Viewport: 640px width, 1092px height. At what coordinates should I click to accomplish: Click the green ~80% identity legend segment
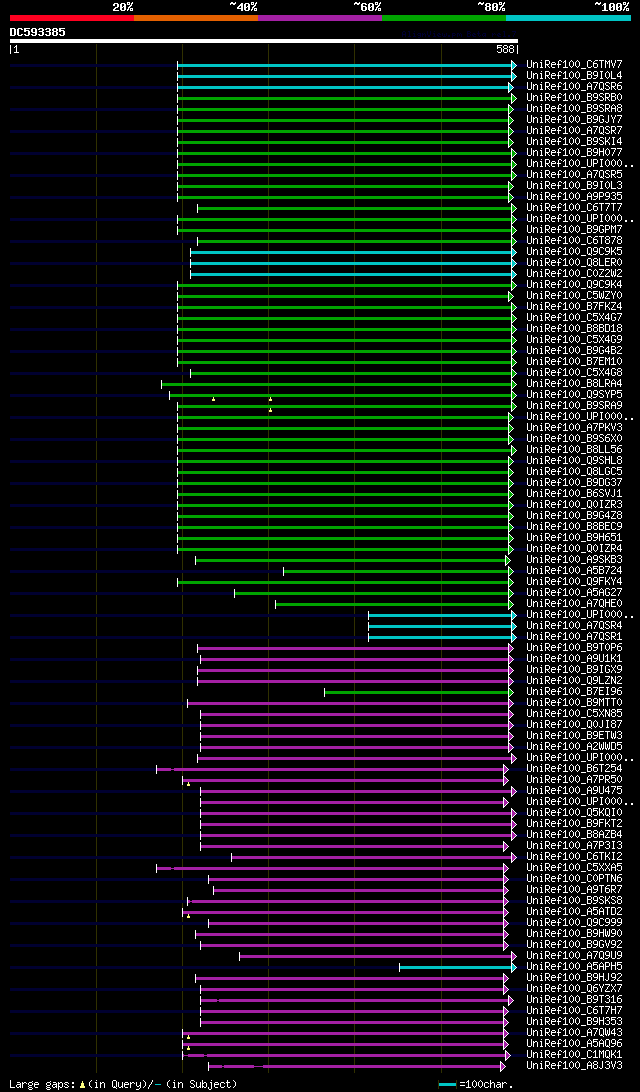tap(444, 17)
